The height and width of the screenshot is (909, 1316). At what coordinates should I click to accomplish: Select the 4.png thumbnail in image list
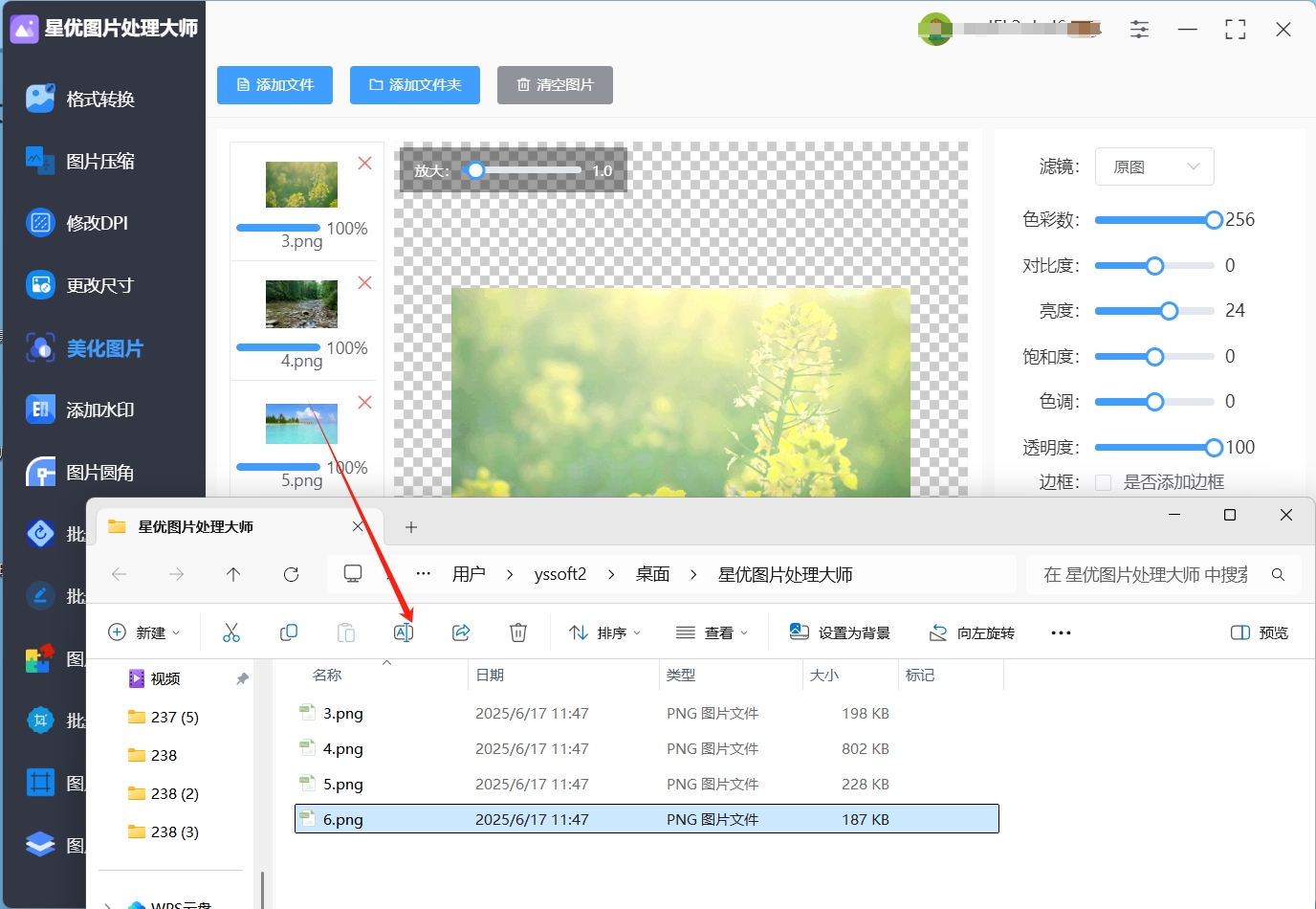point(301,304)
